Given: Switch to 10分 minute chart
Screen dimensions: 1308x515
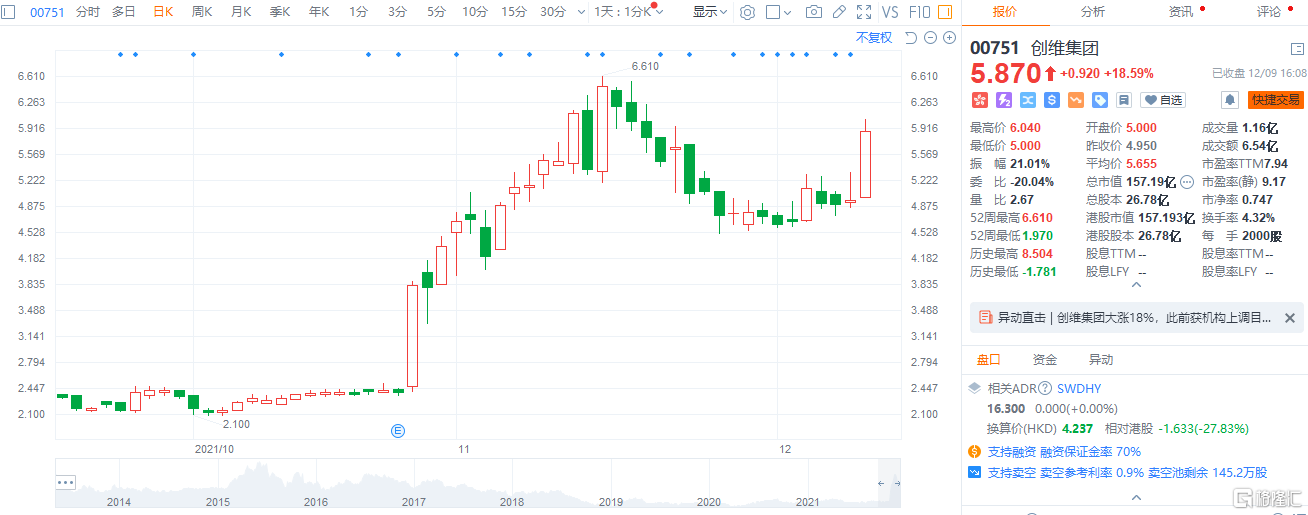Looking at the screenshot, I should (x=475, y=12).
